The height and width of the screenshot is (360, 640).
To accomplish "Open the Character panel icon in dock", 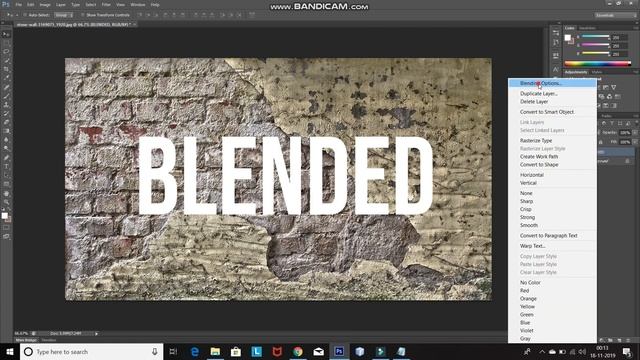I will coord(556,69).
